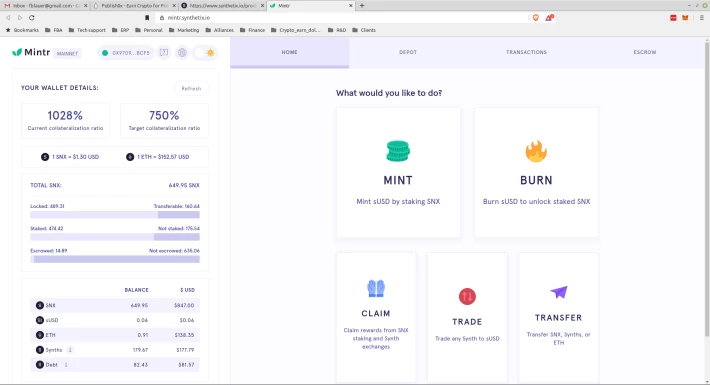
Task: Click the BURN flame icon
Action: point(536,151)
